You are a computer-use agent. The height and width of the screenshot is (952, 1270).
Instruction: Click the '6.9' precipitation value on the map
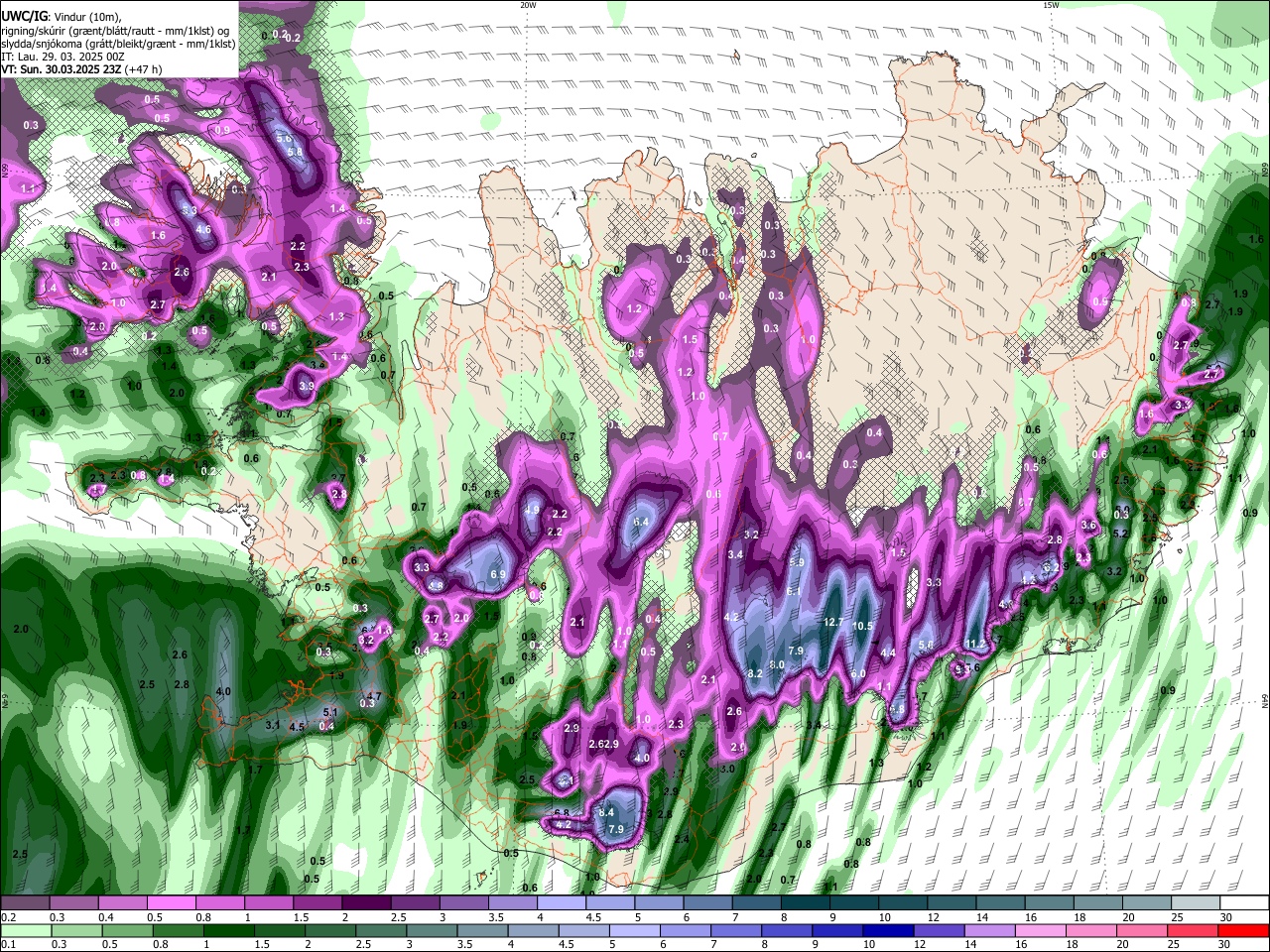[499, 575]
